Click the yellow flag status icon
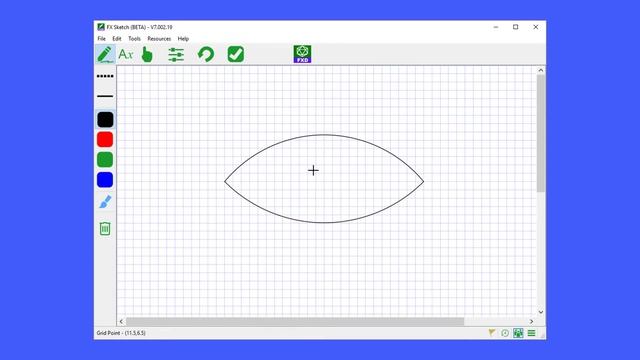The width and height of the screenshot is (640, 360). (x=492, y=333)
